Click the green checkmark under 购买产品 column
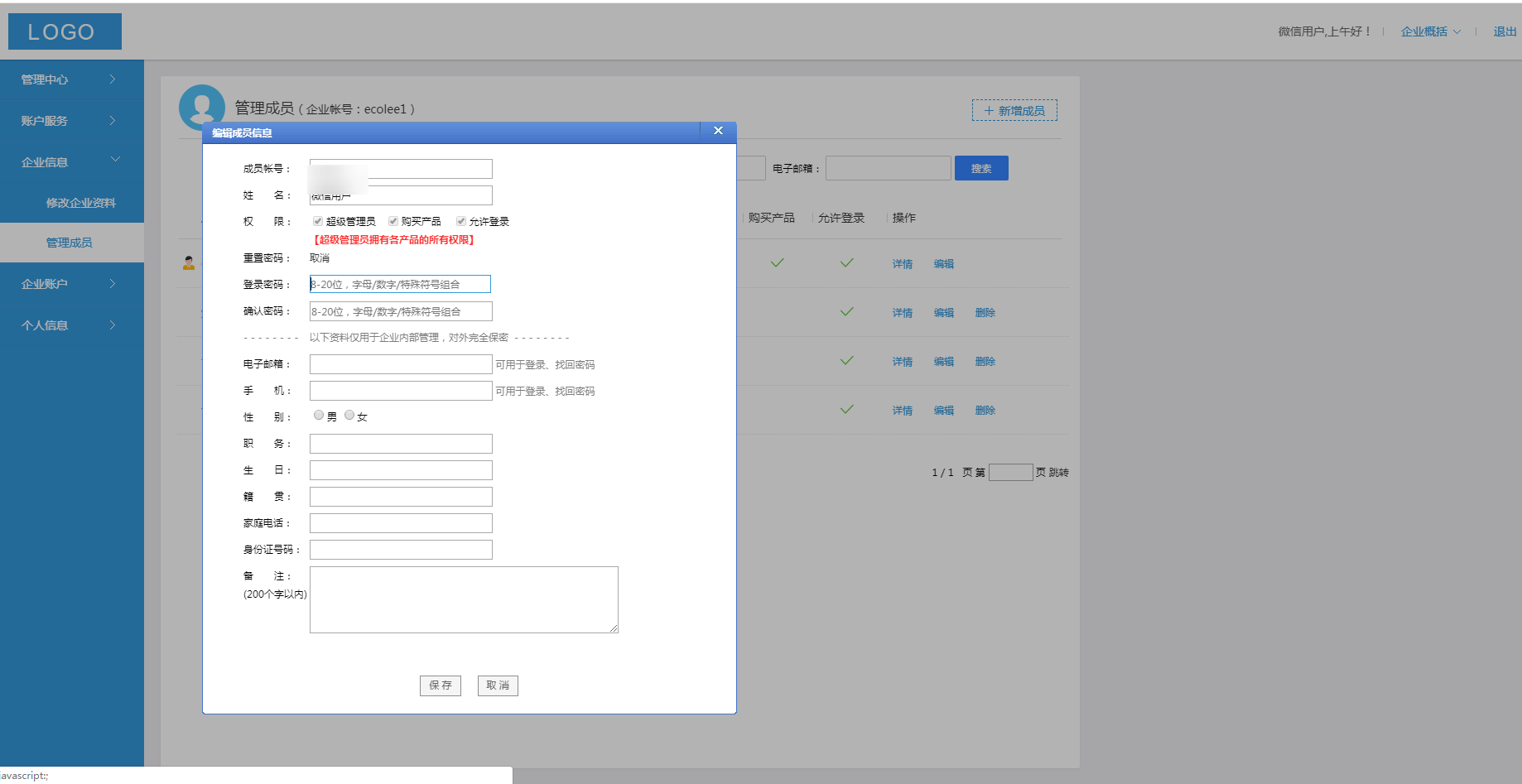Screen dimensions: 1522x784 (x=777, y=263)
